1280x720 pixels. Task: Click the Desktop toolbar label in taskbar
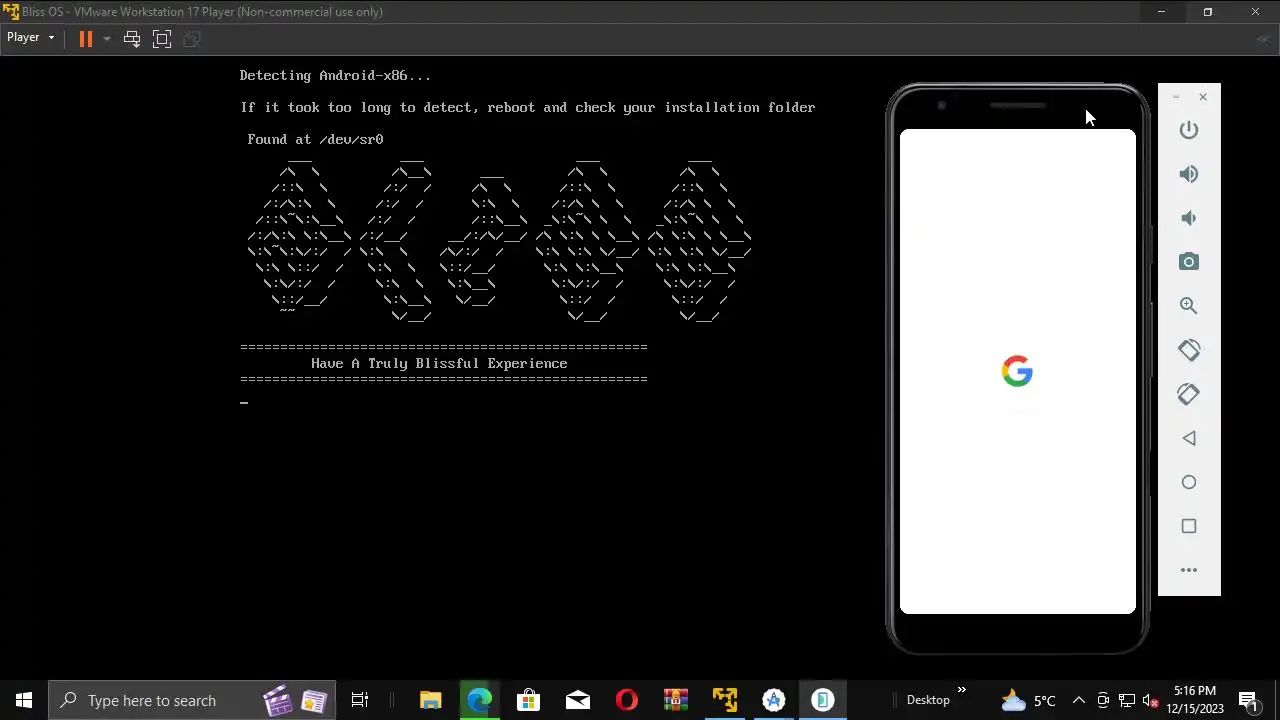928,700
